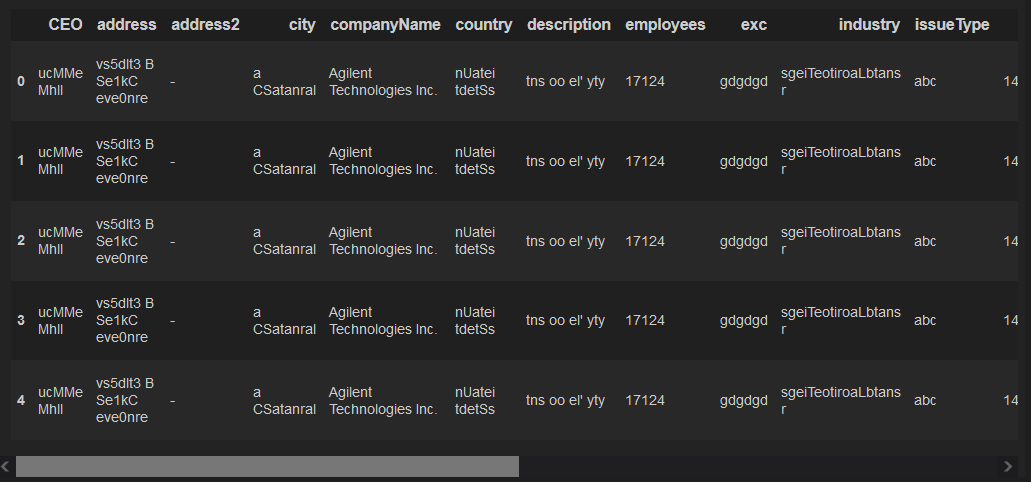Click issueType abc in row 2

925,241
